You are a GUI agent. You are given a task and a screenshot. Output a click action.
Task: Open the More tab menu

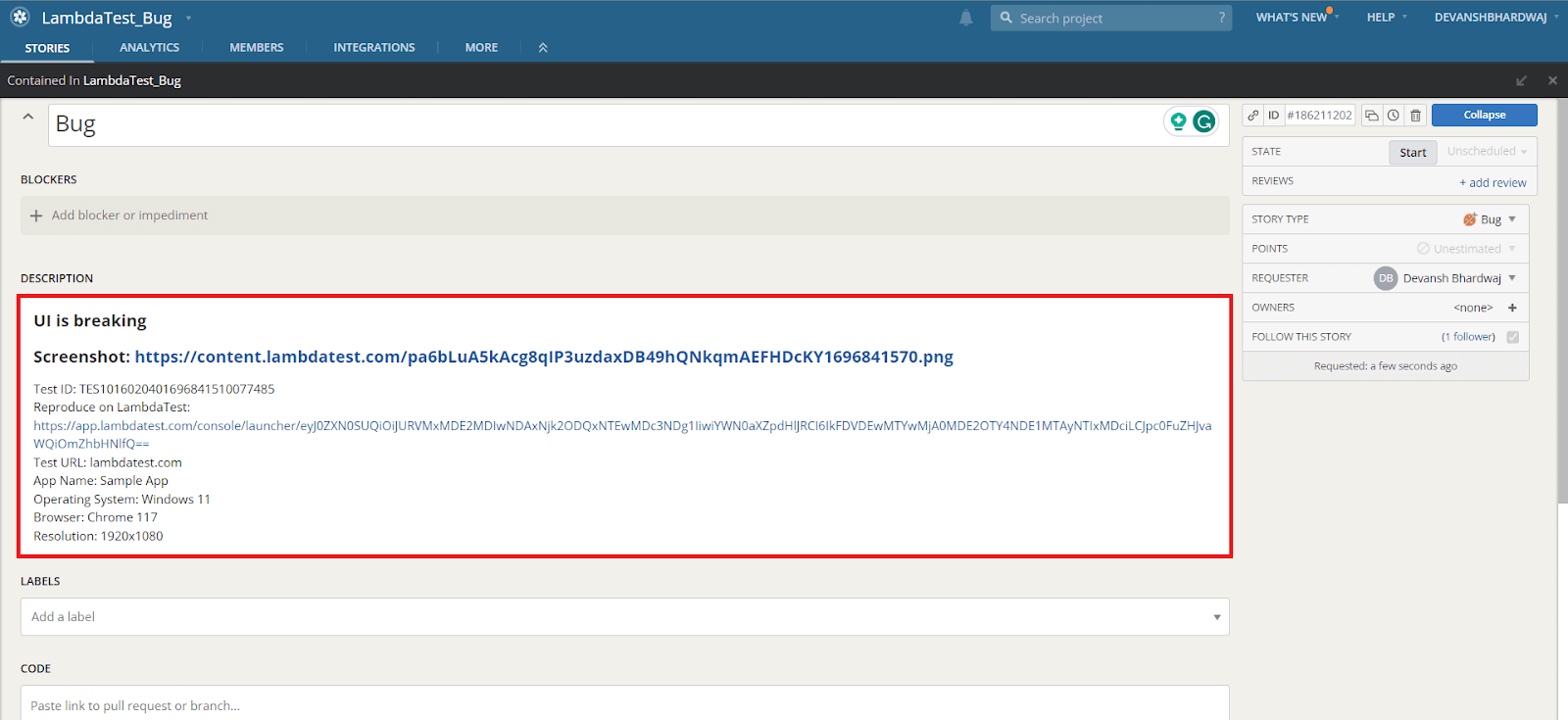click(x=481, y=47)
